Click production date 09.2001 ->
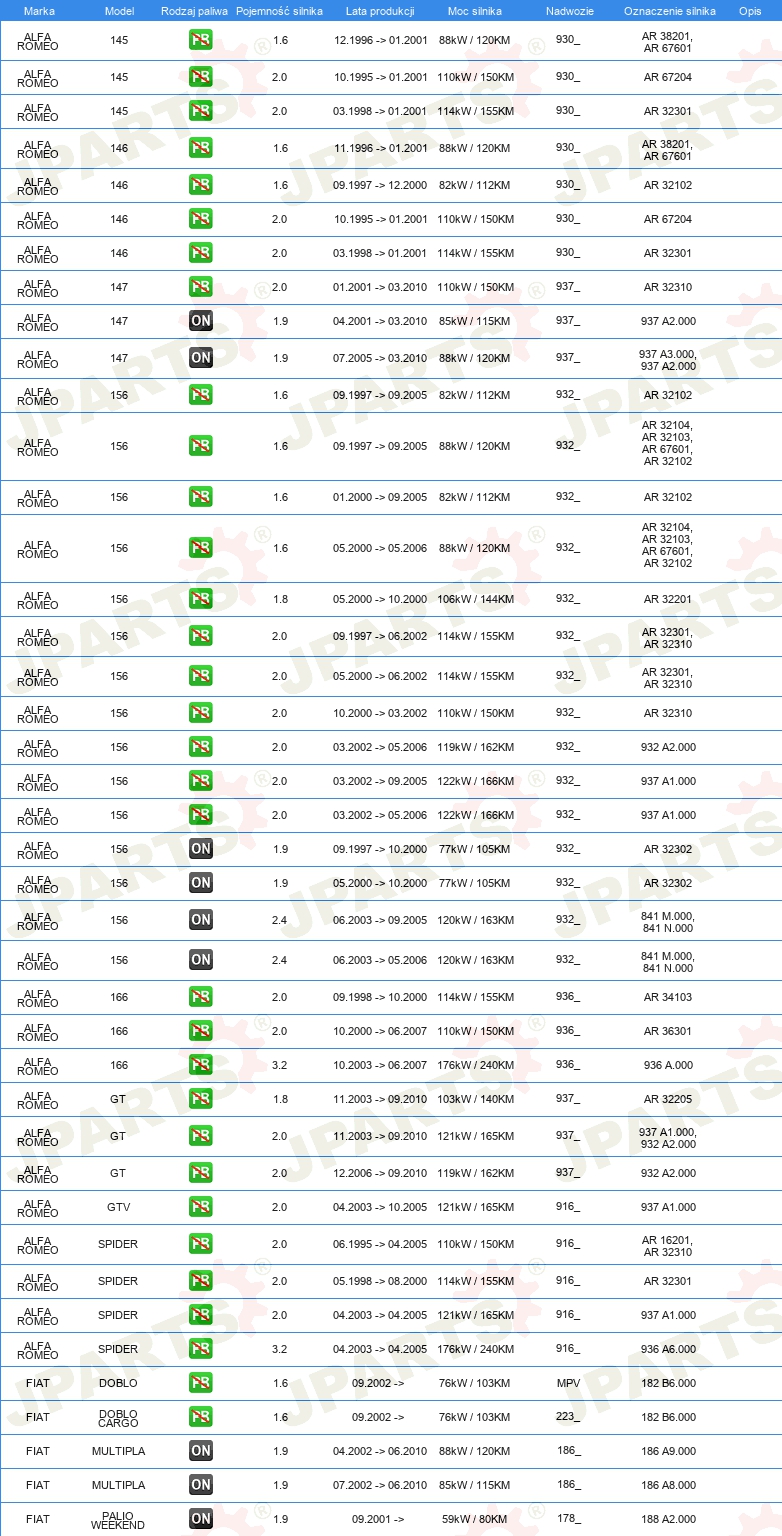782x1536 pixels. tap(378, 1519)
